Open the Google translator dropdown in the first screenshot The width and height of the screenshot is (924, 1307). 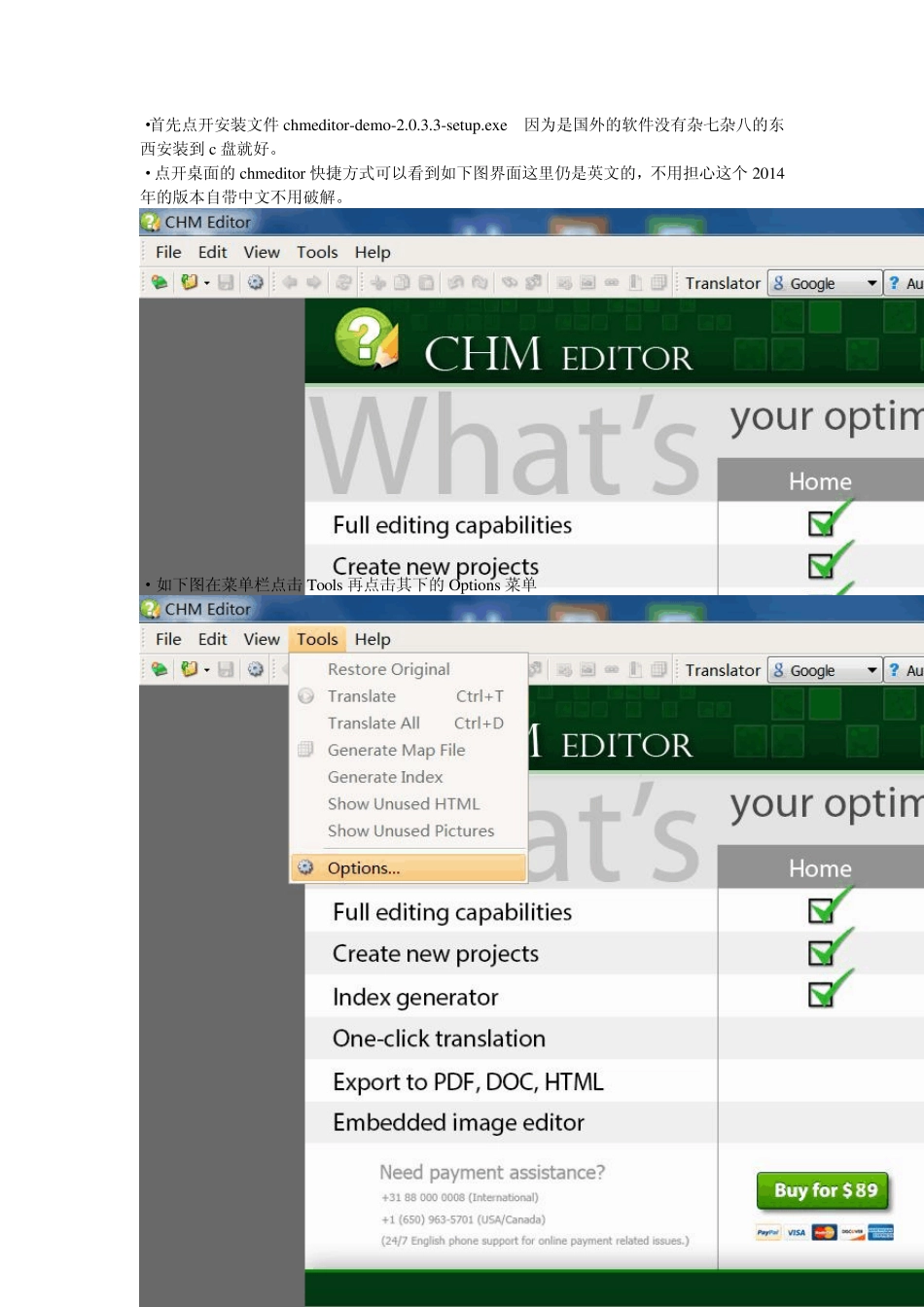tap(825, 283)
